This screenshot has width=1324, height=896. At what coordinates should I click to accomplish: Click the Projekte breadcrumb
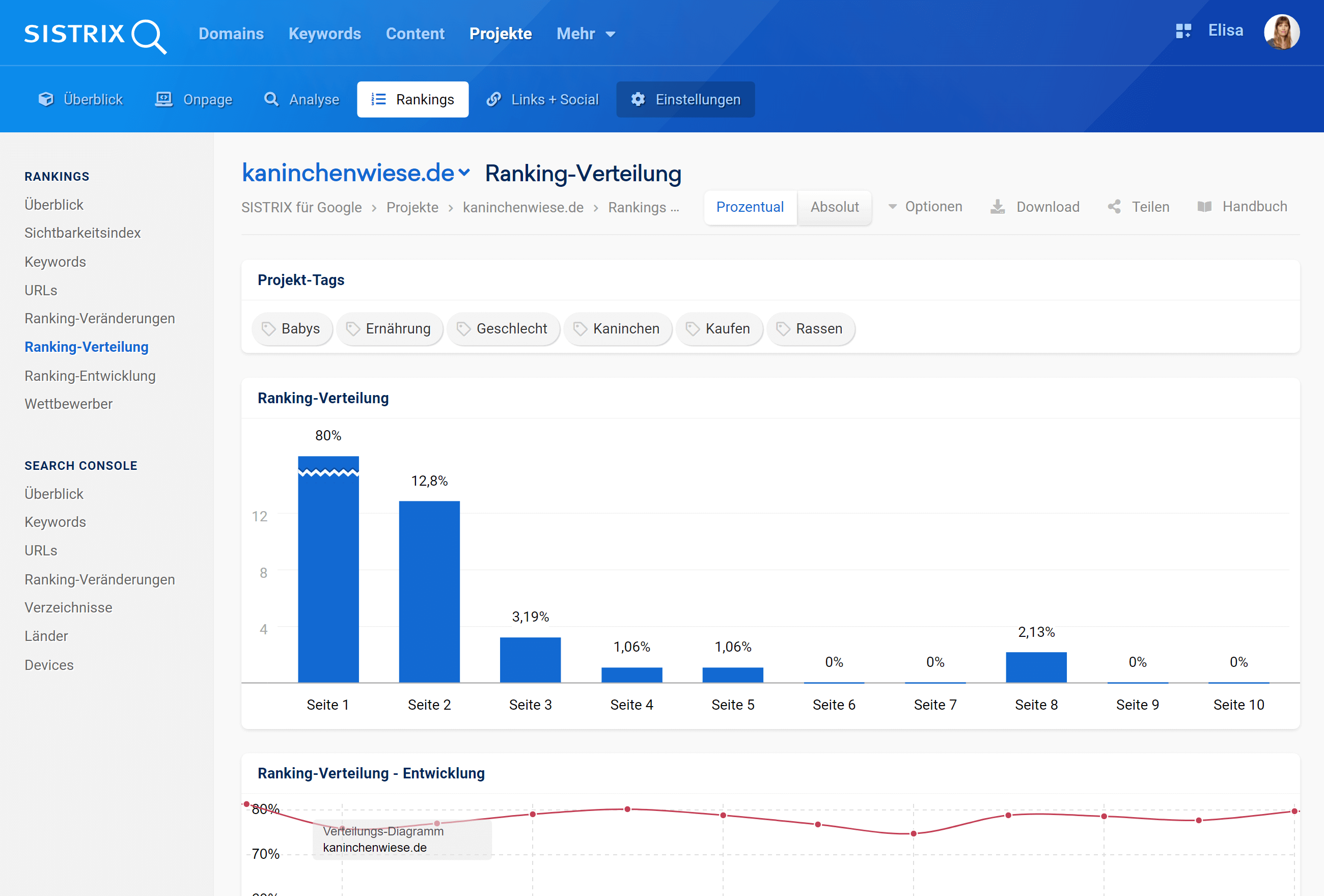click(x=412, y=207)
